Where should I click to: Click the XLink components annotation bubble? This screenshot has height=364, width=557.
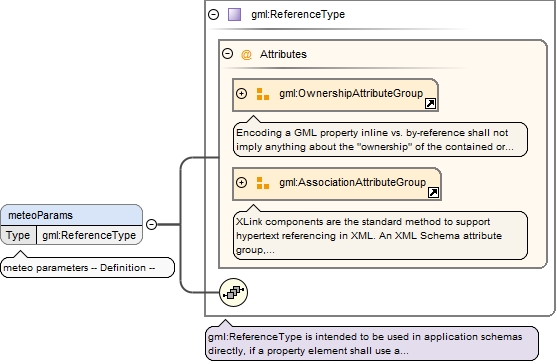tap(380, 235)
